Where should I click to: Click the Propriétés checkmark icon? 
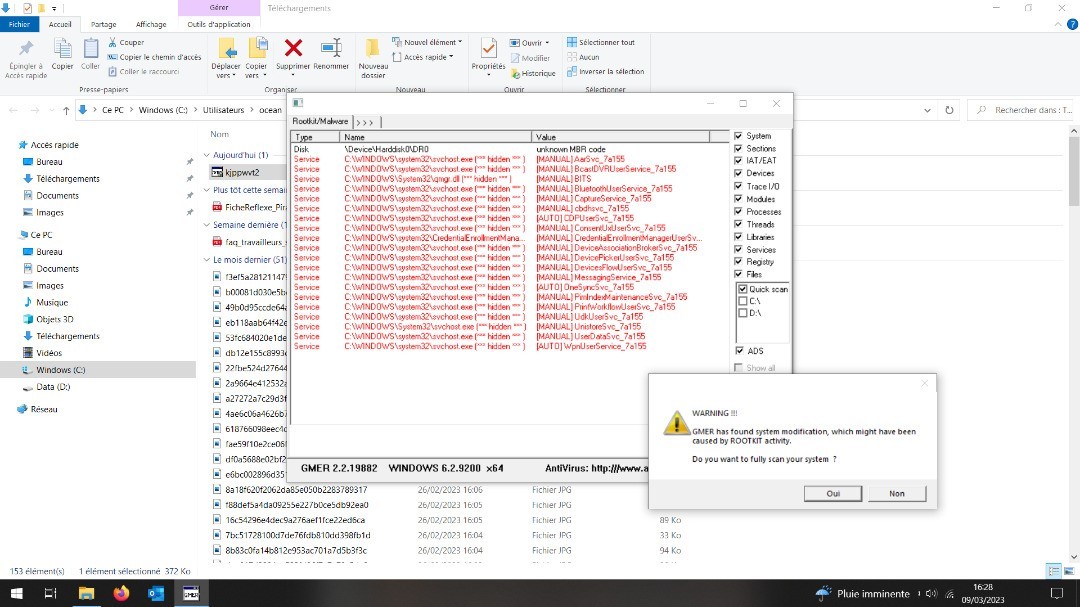point(488,48)
